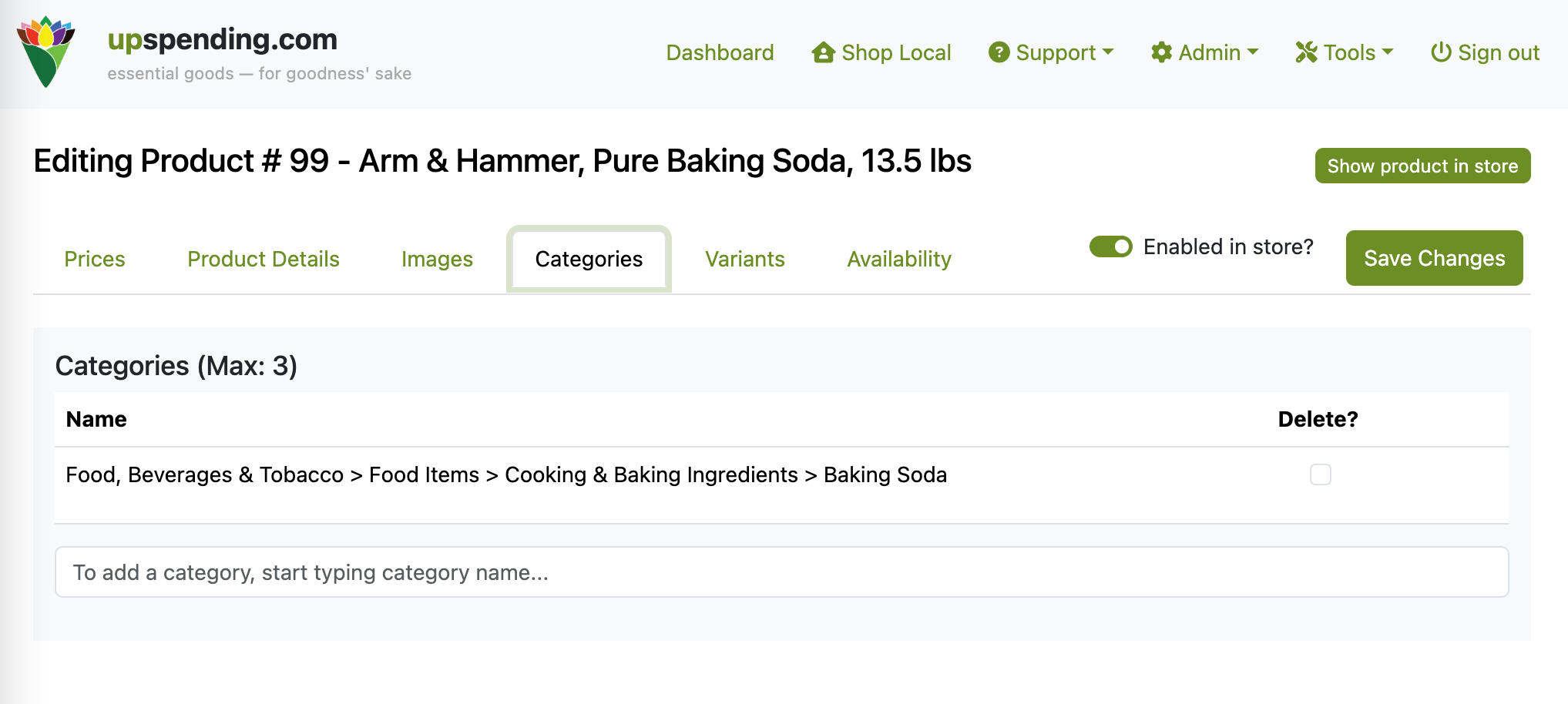Select the Images tab
This screenshot has width=1568, height=704.
(437, 260)
